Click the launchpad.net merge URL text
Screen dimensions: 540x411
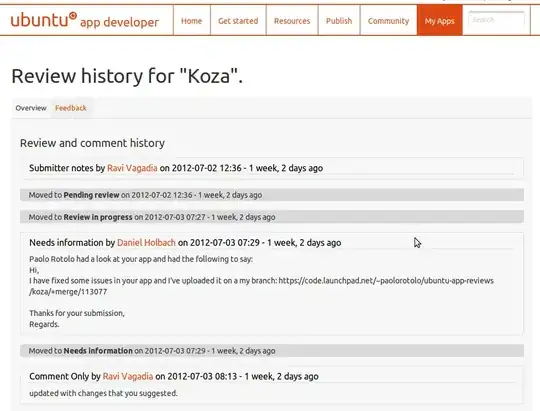[261, 286]
